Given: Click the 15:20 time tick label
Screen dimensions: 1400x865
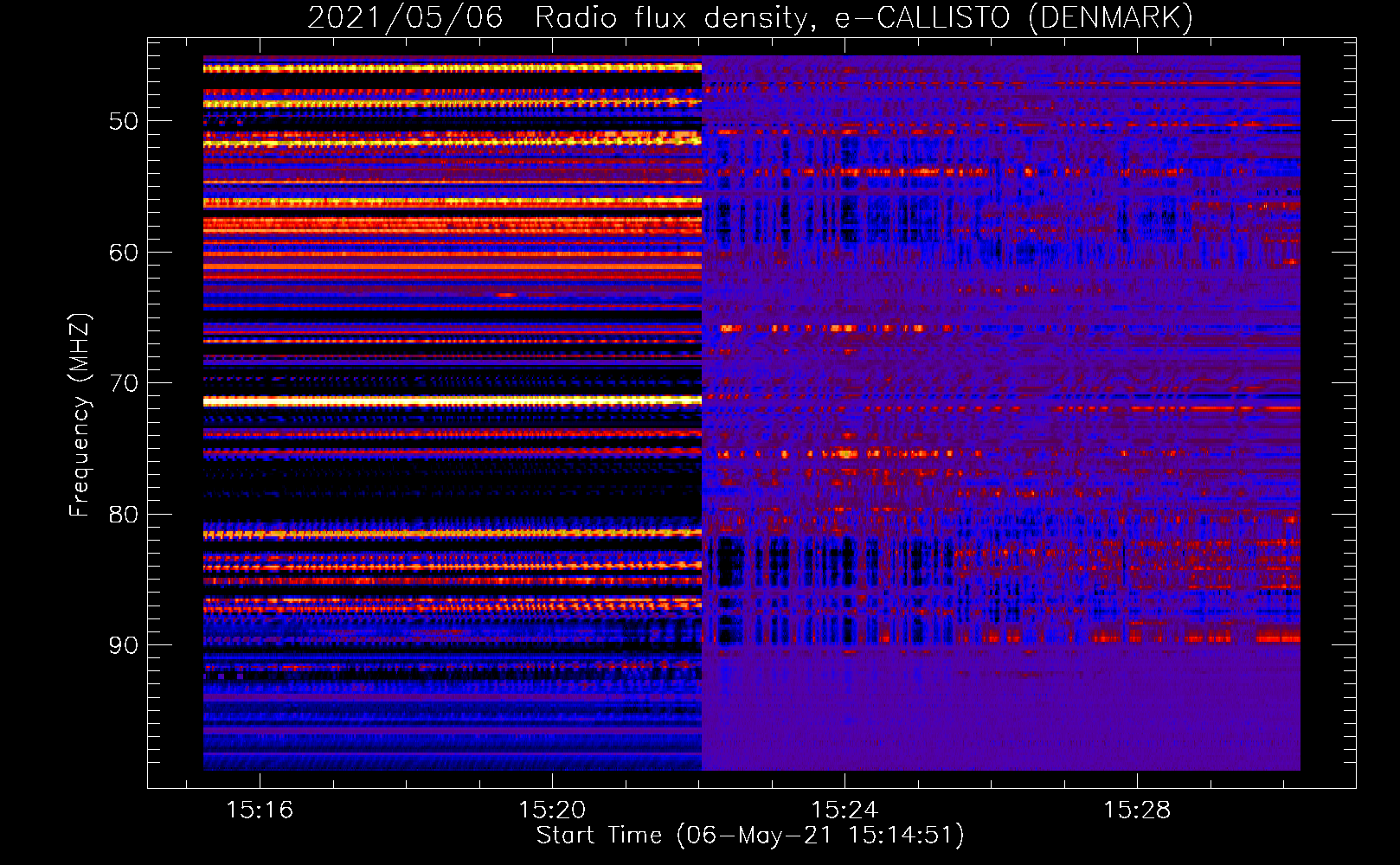Looking at the screenshot, I should pyautogui.click(x=552, y=811).
